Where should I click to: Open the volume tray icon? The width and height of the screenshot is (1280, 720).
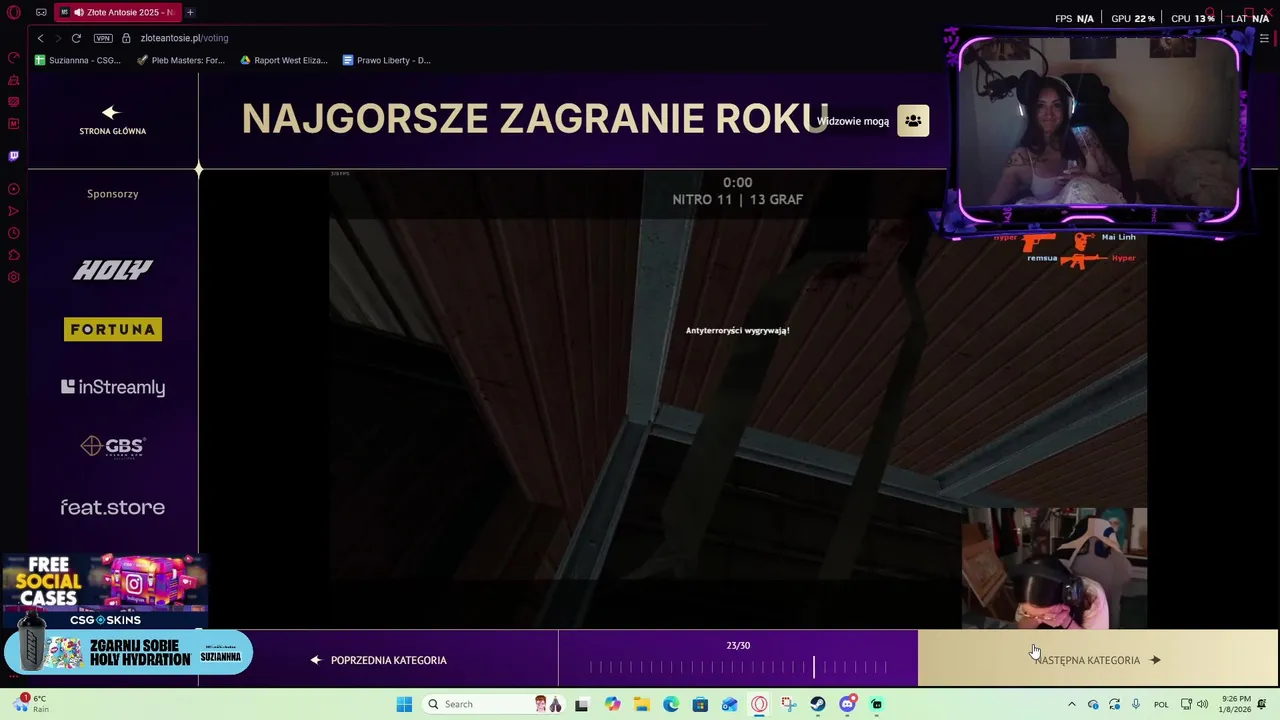(x=1203, y=704)
